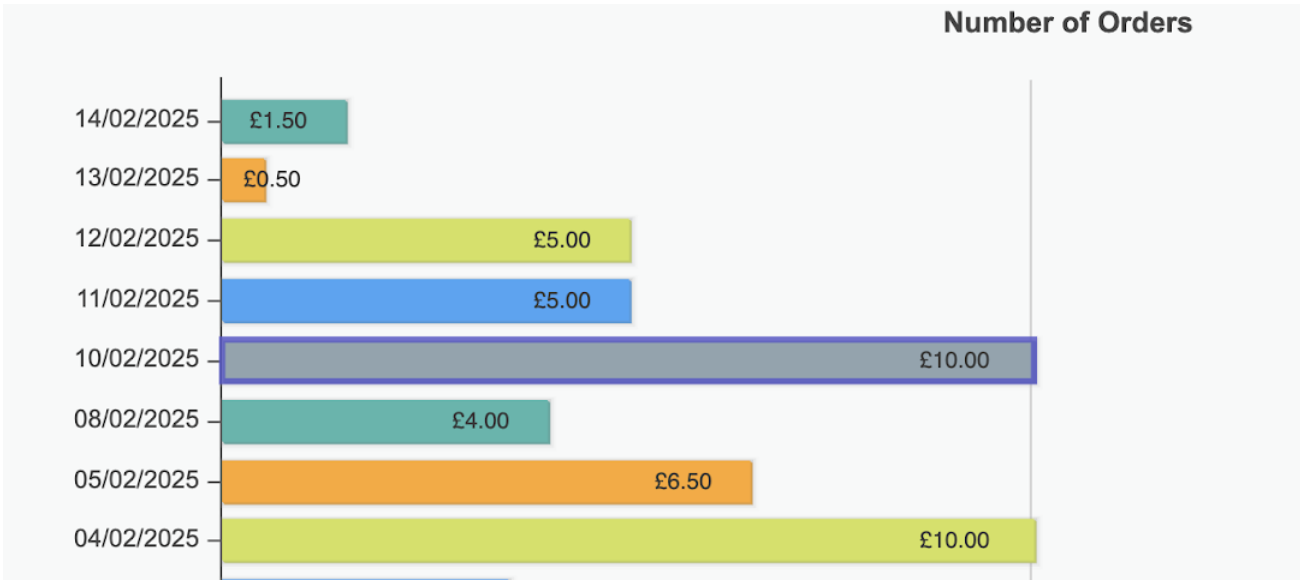Select the small orange 13/02/2025 bar

244,180
